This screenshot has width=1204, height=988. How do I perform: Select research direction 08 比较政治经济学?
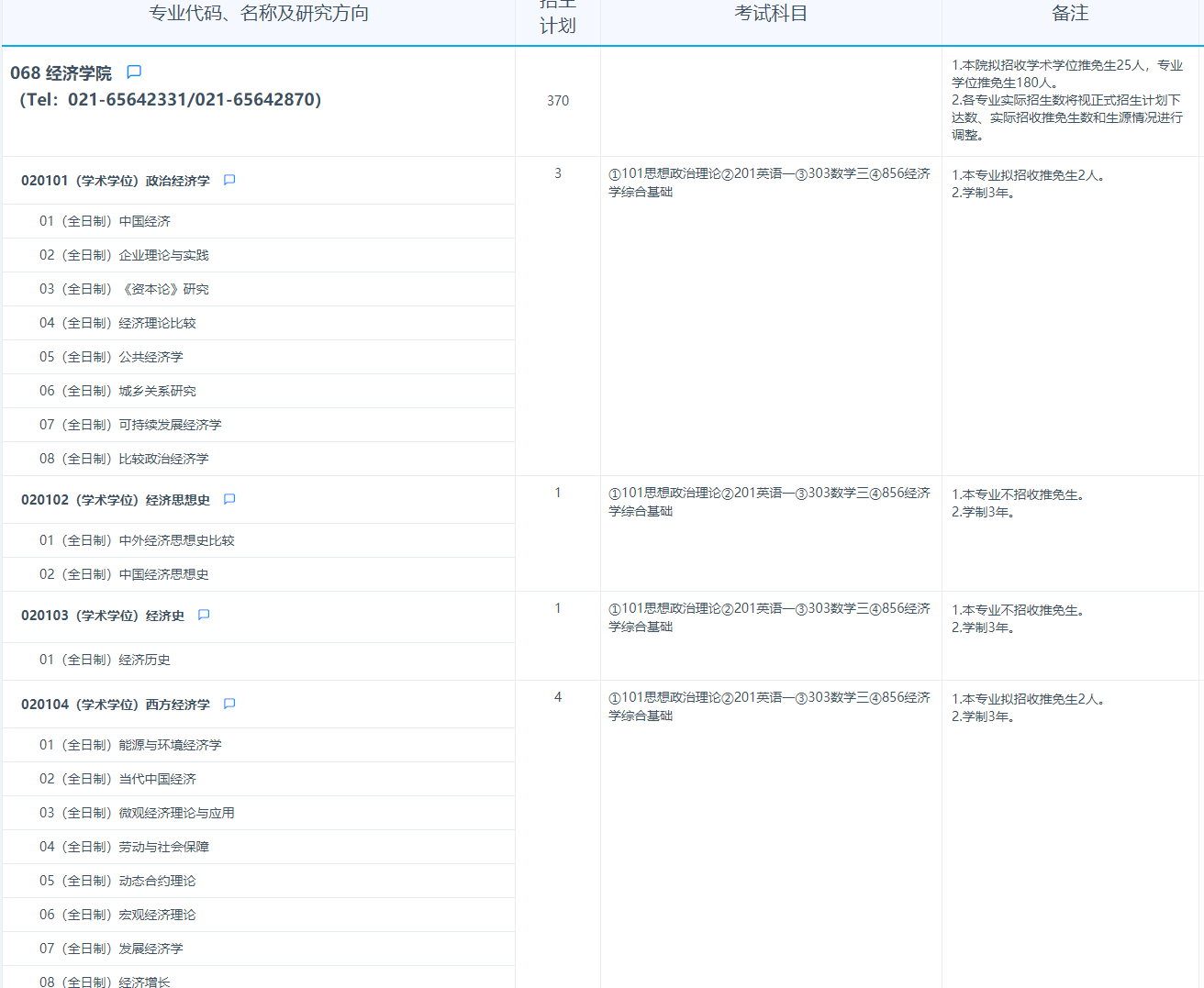[x=124, y=459]
